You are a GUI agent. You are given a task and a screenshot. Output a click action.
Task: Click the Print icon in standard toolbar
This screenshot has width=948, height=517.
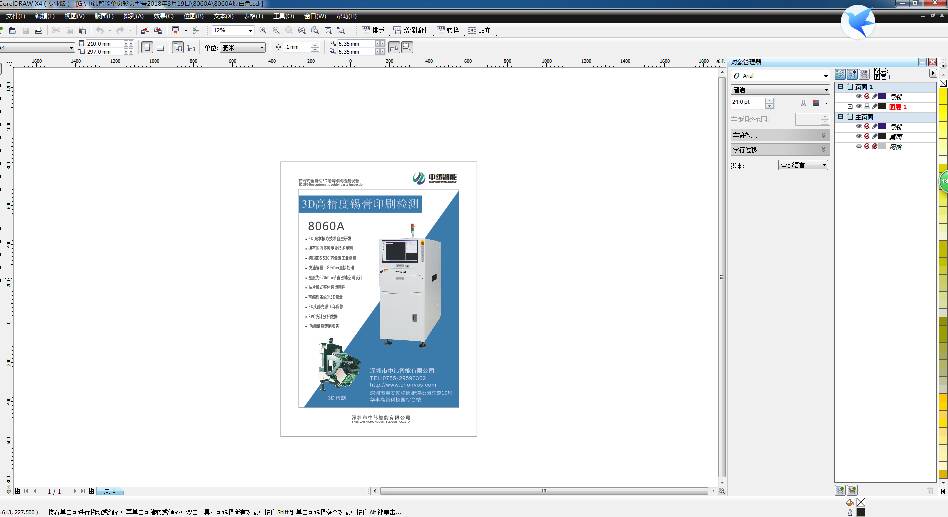pyautogui.click(x=39, y=30)
